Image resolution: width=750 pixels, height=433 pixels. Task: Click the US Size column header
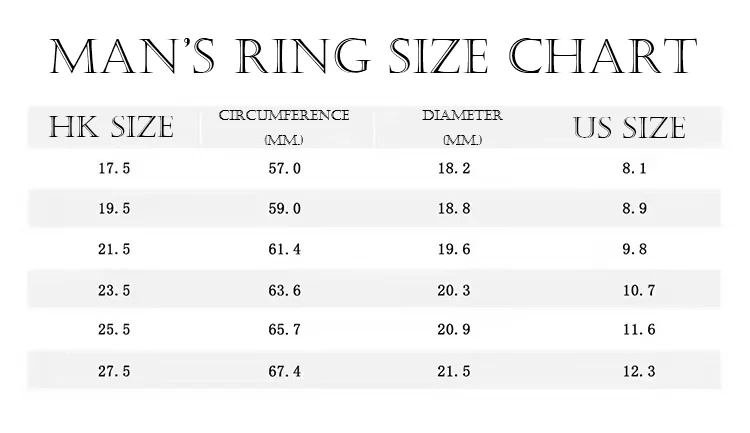[x=629, y=127]
